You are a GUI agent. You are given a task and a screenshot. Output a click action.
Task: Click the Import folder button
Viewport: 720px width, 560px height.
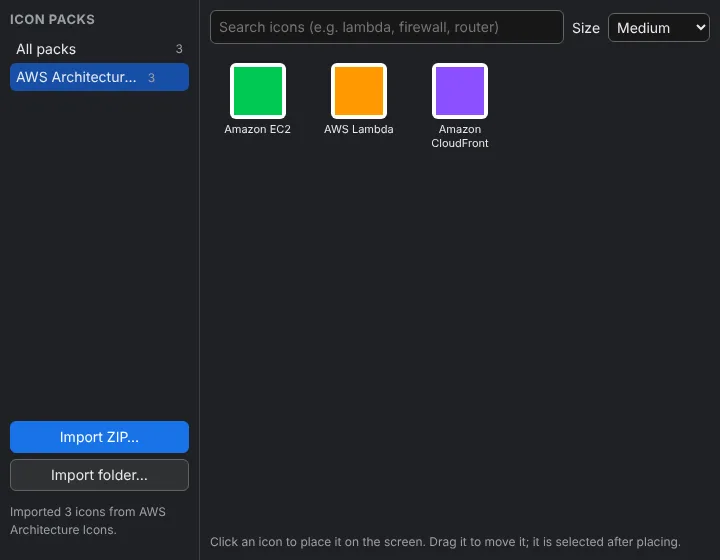[99, 475]
